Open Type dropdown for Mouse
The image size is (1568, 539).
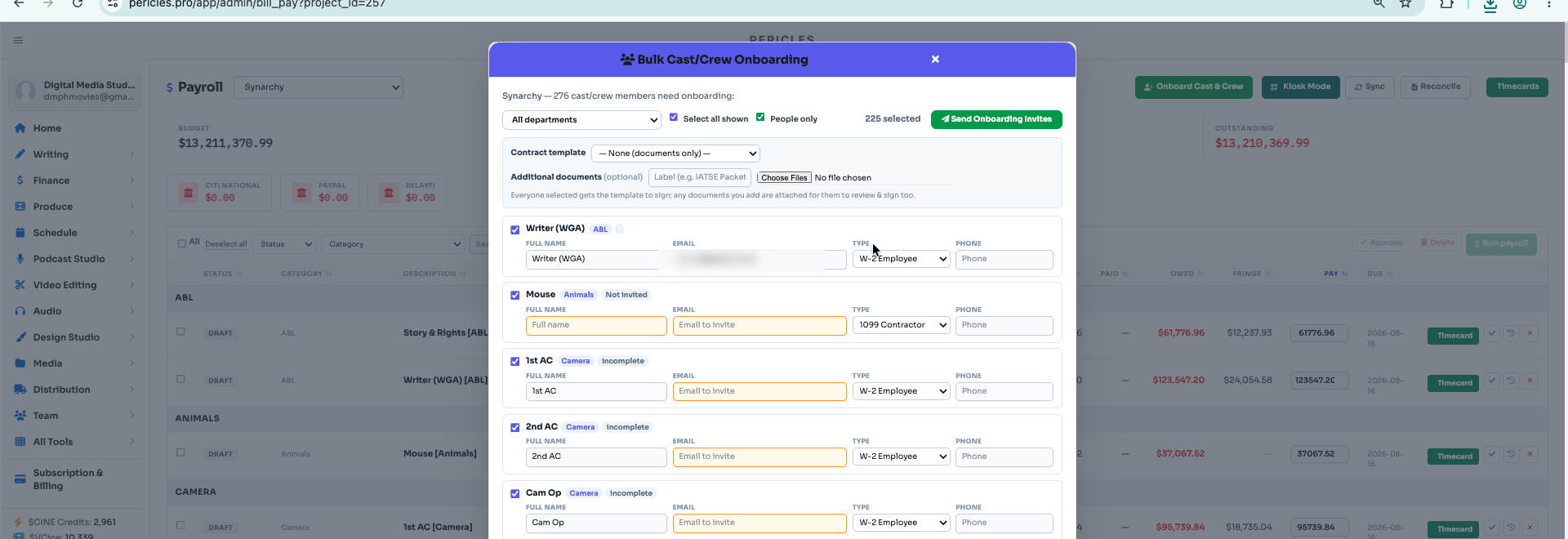[901, 325]
